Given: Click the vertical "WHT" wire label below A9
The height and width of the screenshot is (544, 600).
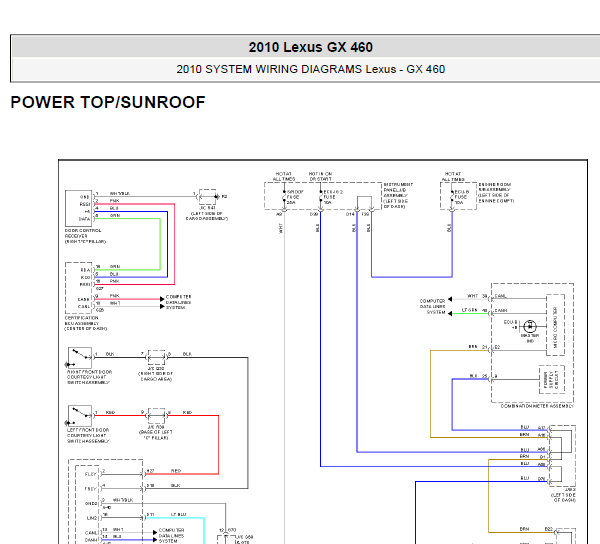Looking at the screenshot, I should click(x=281, y=229).
